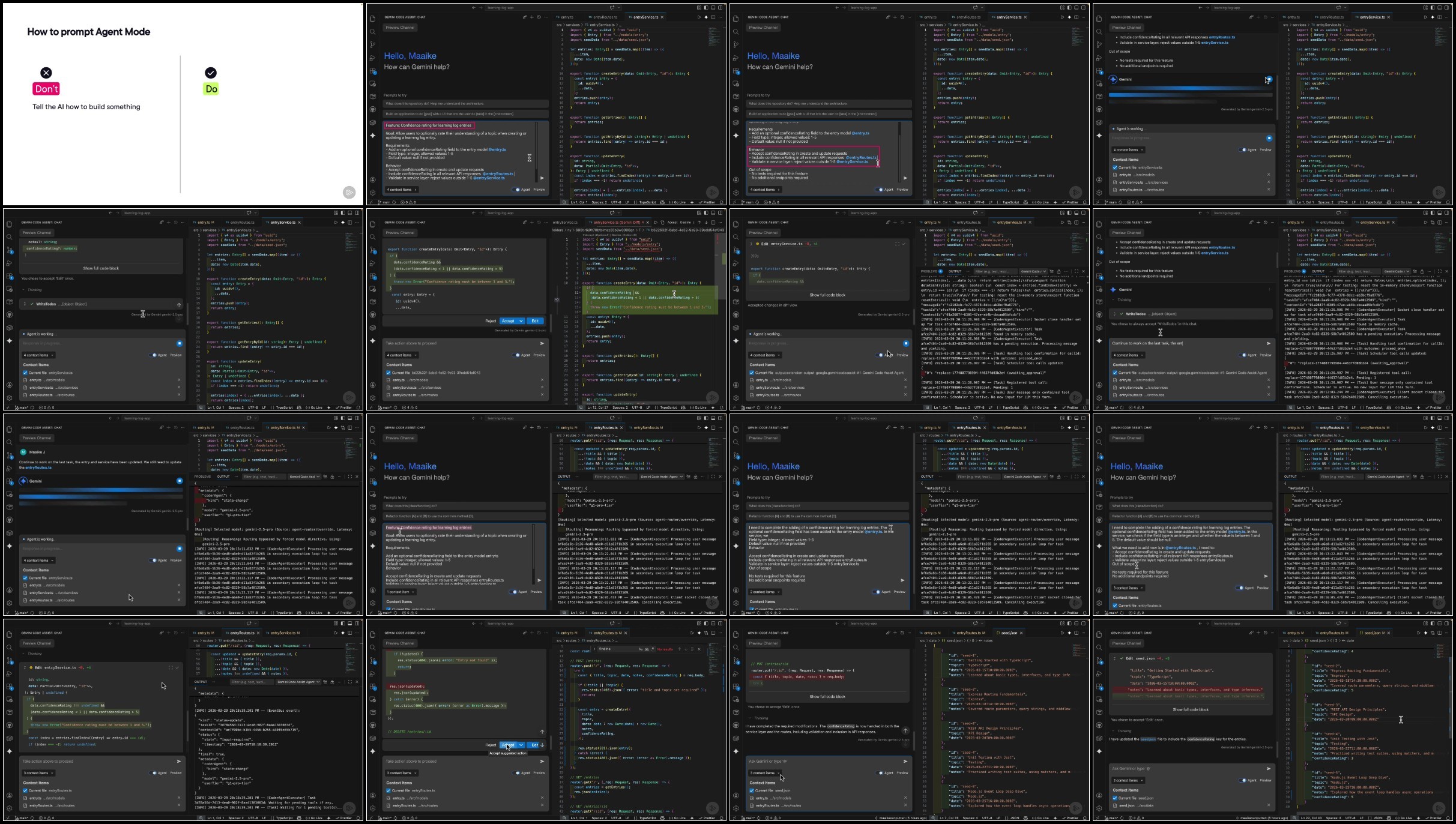
Task: Uncheck Current file checkbox in Find widget frame
Action: coord(388,790)
